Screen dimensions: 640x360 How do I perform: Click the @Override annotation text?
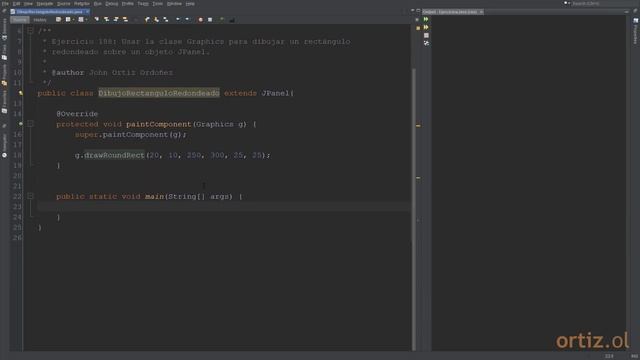(x=77, y=114)
